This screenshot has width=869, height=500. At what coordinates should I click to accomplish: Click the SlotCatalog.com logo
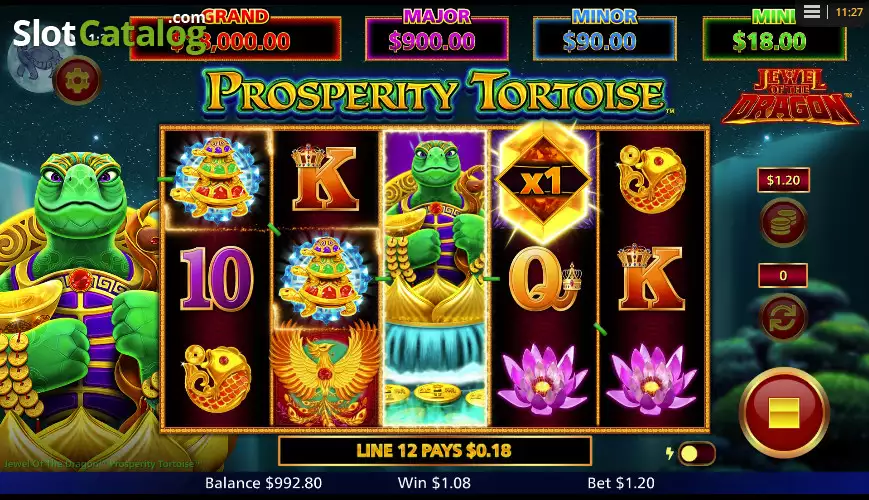coord(110,31)
